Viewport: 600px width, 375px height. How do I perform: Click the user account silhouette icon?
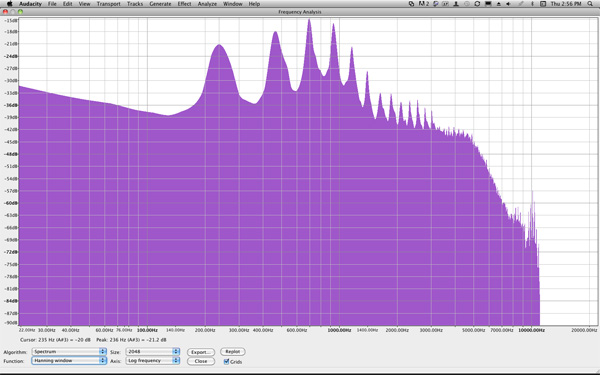click(456, 4)
